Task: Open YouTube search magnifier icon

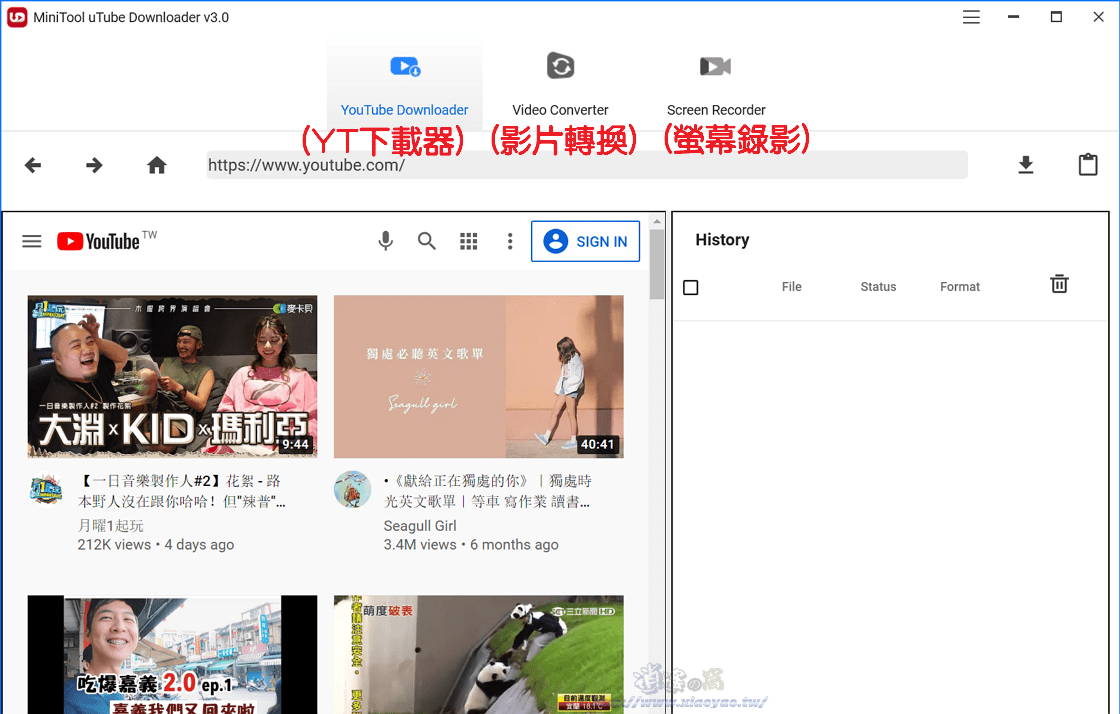Action: (426, 241)
